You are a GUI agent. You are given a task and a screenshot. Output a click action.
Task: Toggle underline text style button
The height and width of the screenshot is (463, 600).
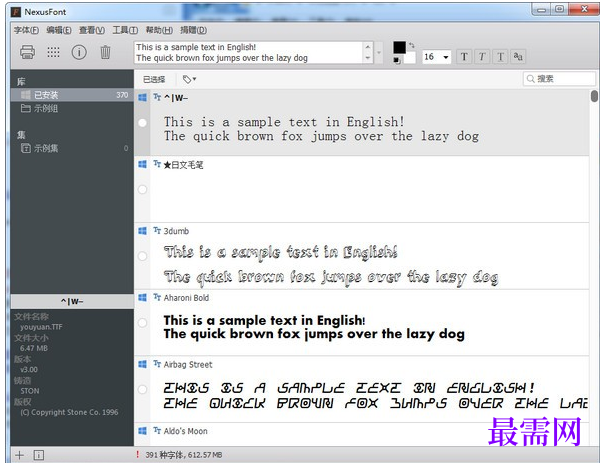pyautogui.click(x=500, y=57)
